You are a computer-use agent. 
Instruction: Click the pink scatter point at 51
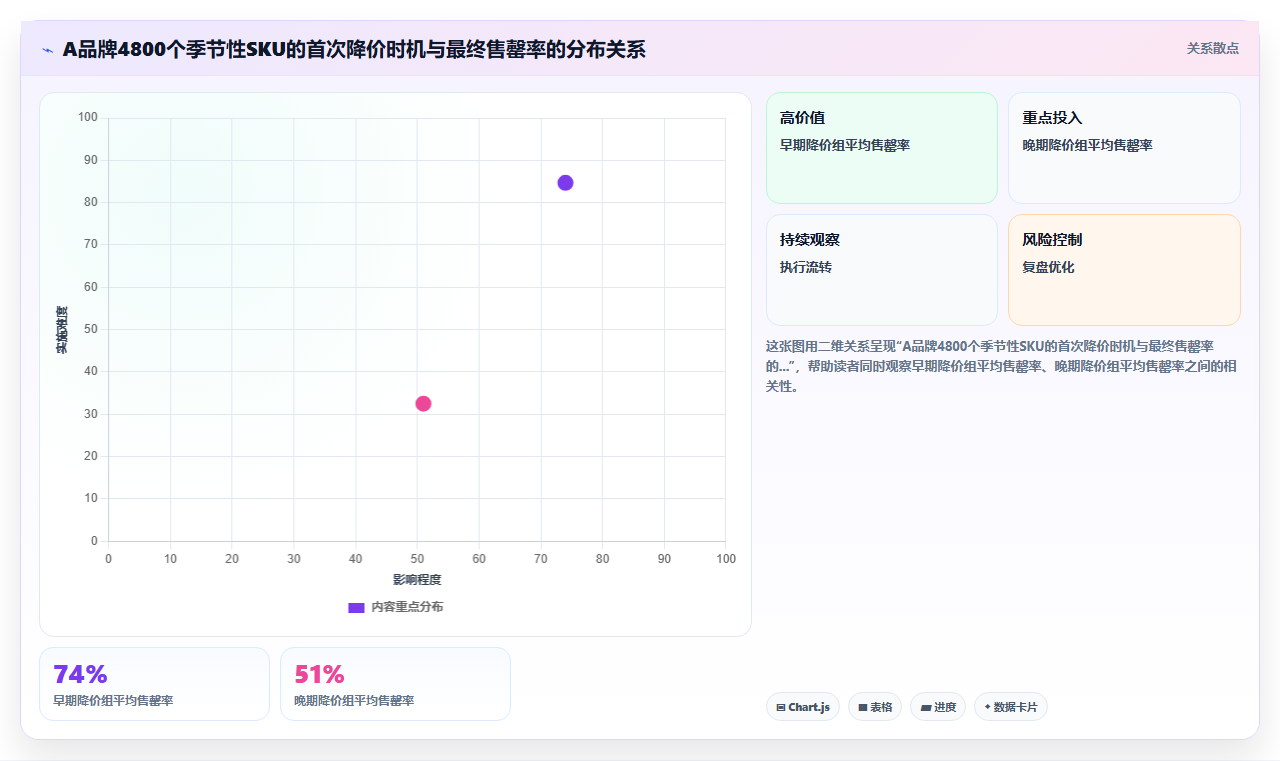coord(423,403)
